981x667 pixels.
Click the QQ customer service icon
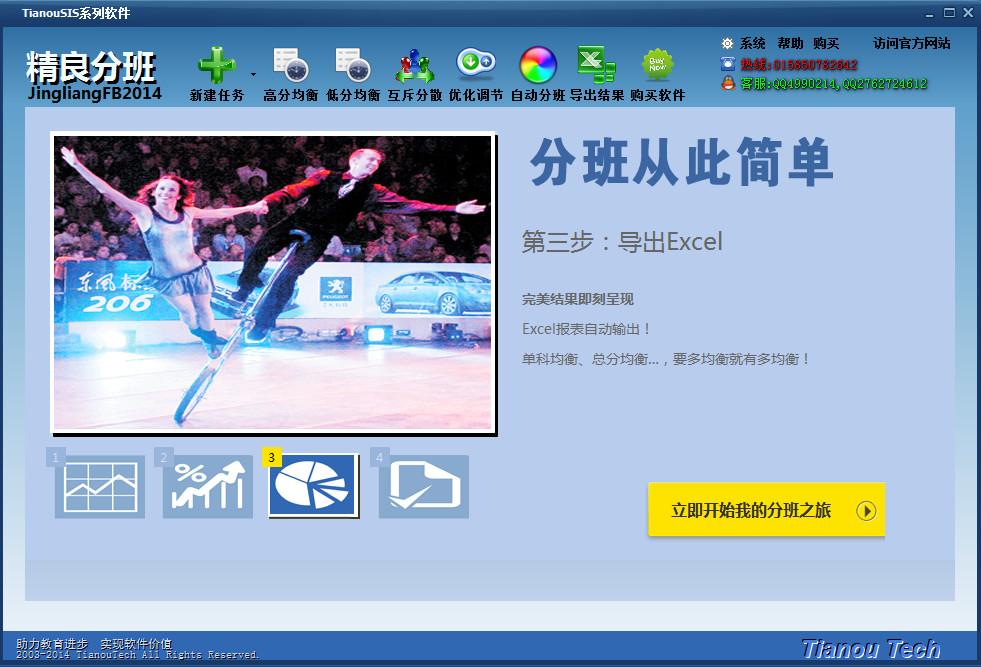pyautogui.click(x=728, y=83)
